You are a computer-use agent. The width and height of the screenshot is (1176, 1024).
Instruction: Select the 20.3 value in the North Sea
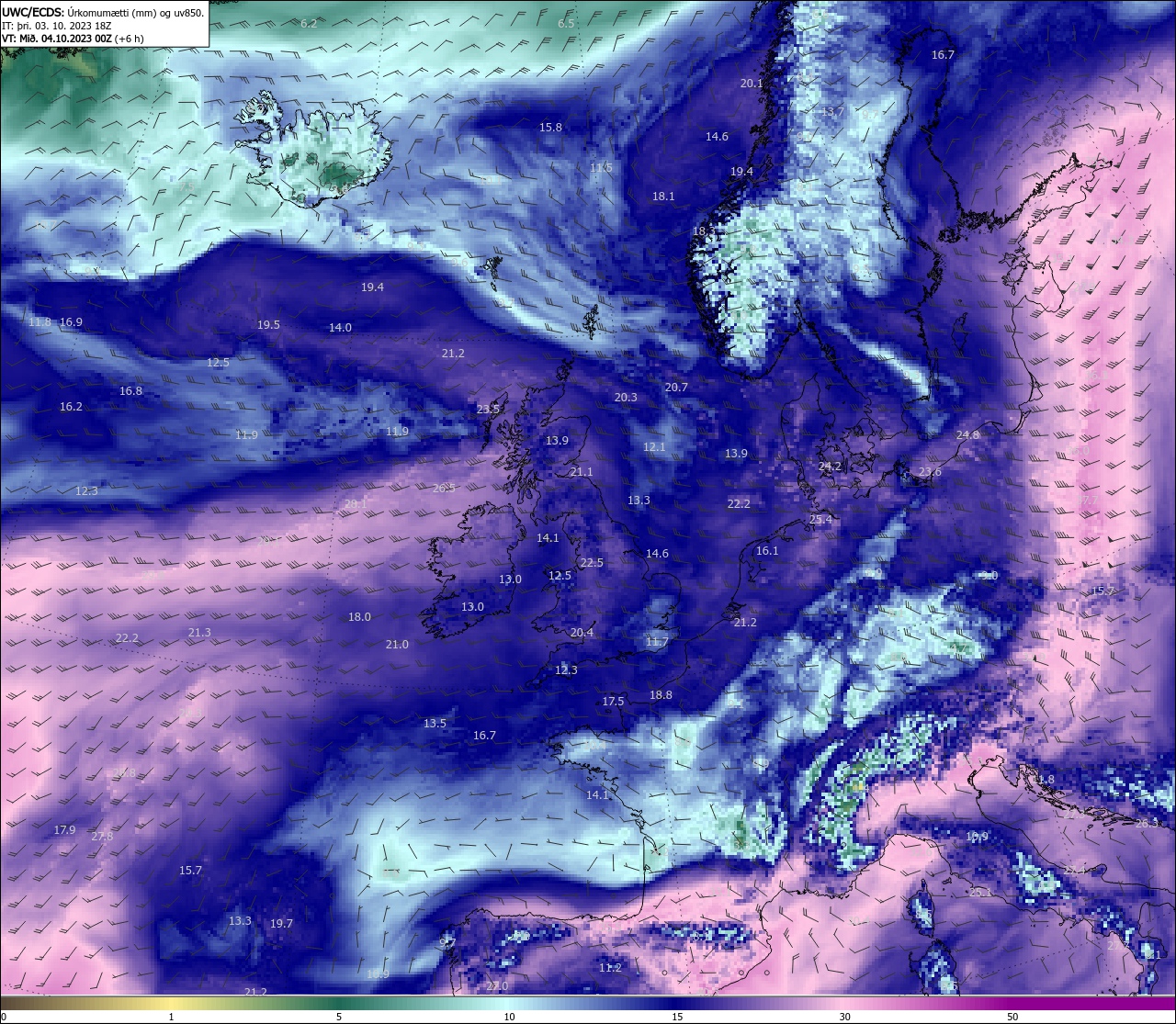click(626, 398)
